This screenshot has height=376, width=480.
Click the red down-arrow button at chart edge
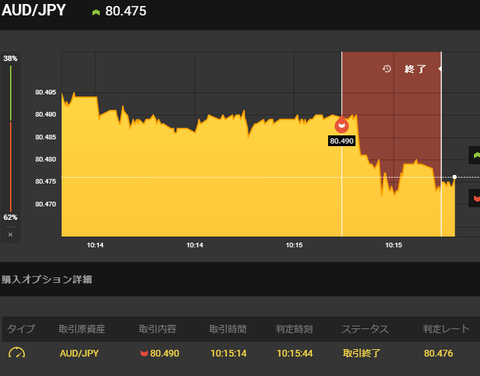coord(475,198)
